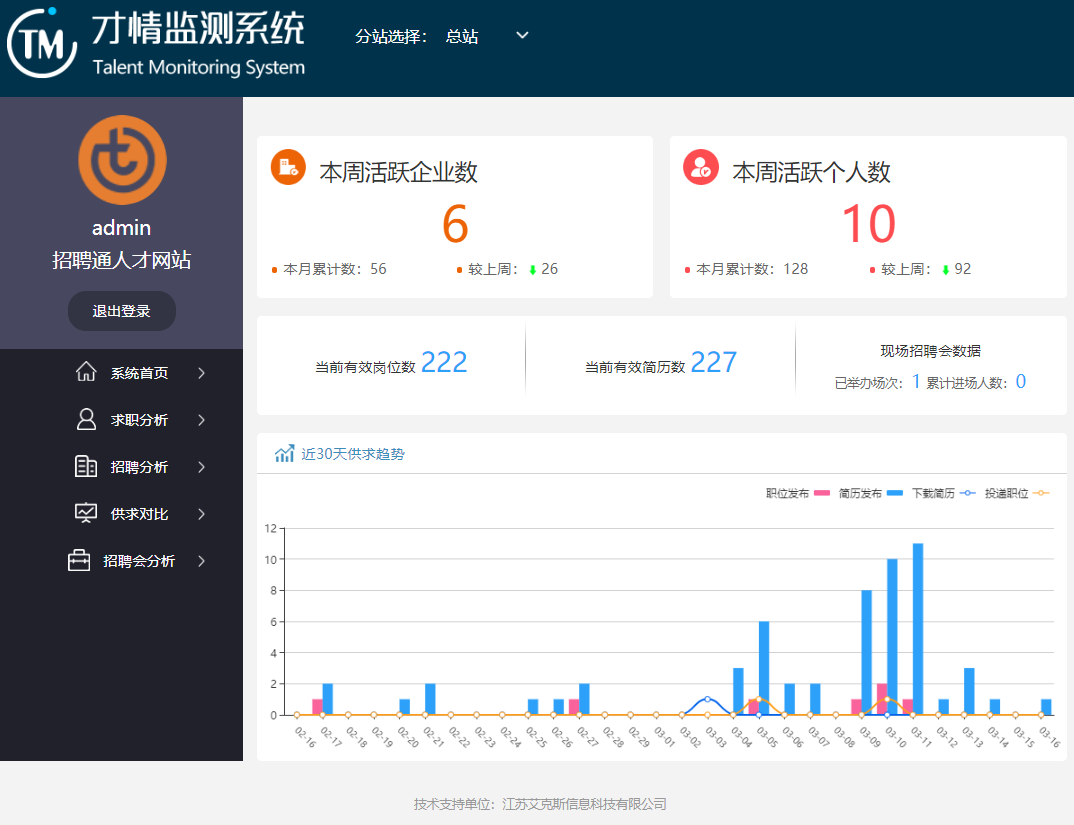Image resolution: width=1074 pixels, height=825 pixels.
Task: Click the red user icon beside 本周活跃个人数
Action: pos(701,167)
